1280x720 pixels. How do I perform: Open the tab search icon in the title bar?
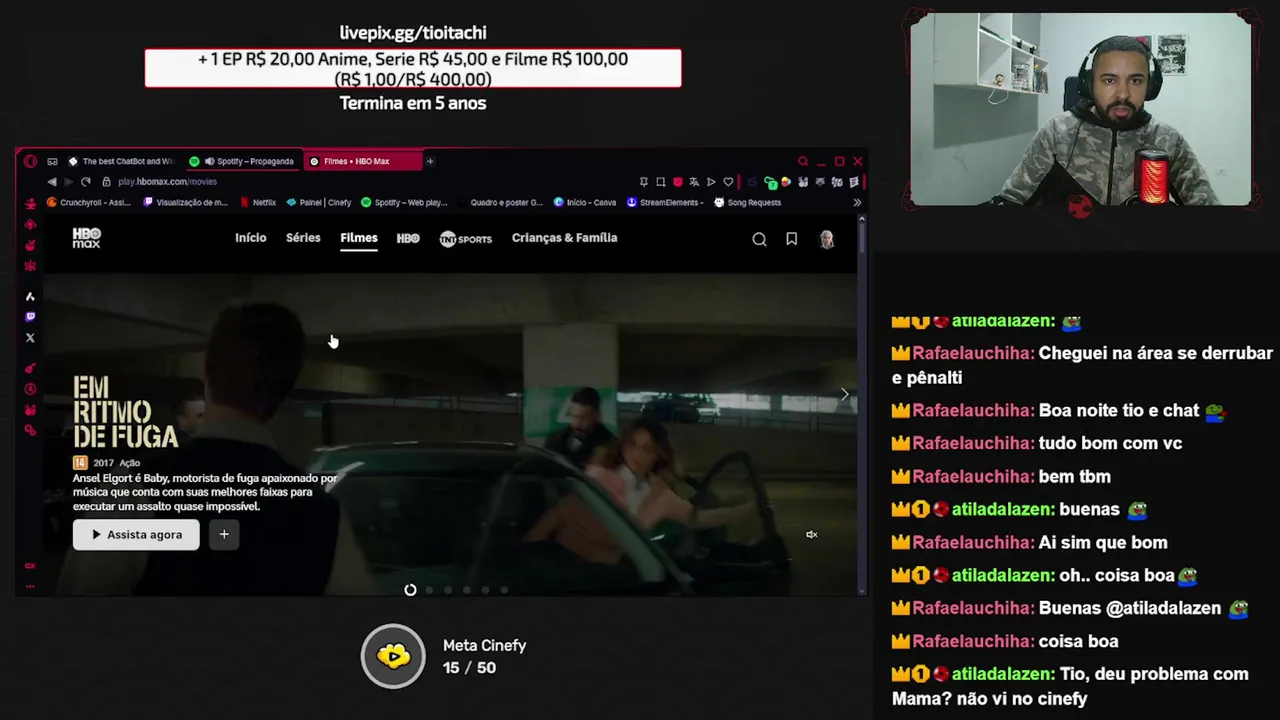pyautogui.click(x=803, y=161)
